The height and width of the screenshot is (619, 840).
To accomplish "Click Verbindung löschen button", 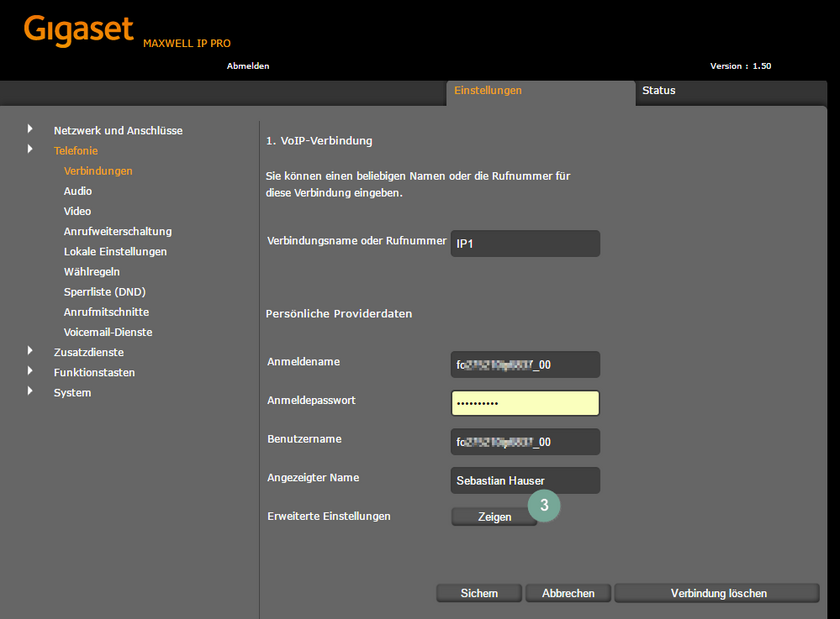I will pyautogui.click(x=718, y=593).
